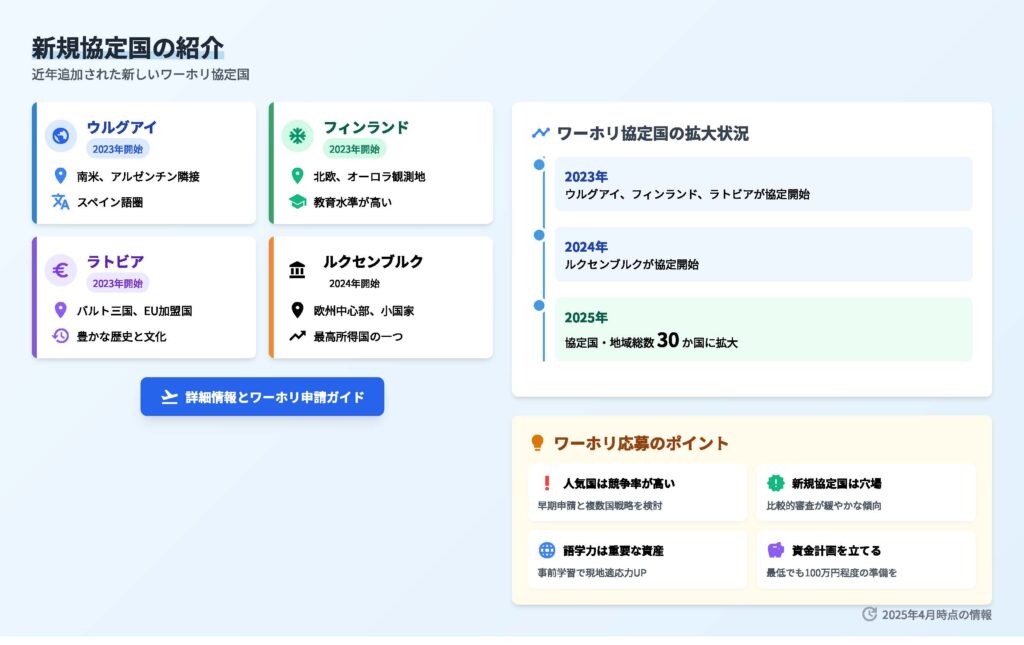The image size is (1024, 645).
Task: Click graduation cap icon beside 教育水準が高い
Action: pos(297,202)
